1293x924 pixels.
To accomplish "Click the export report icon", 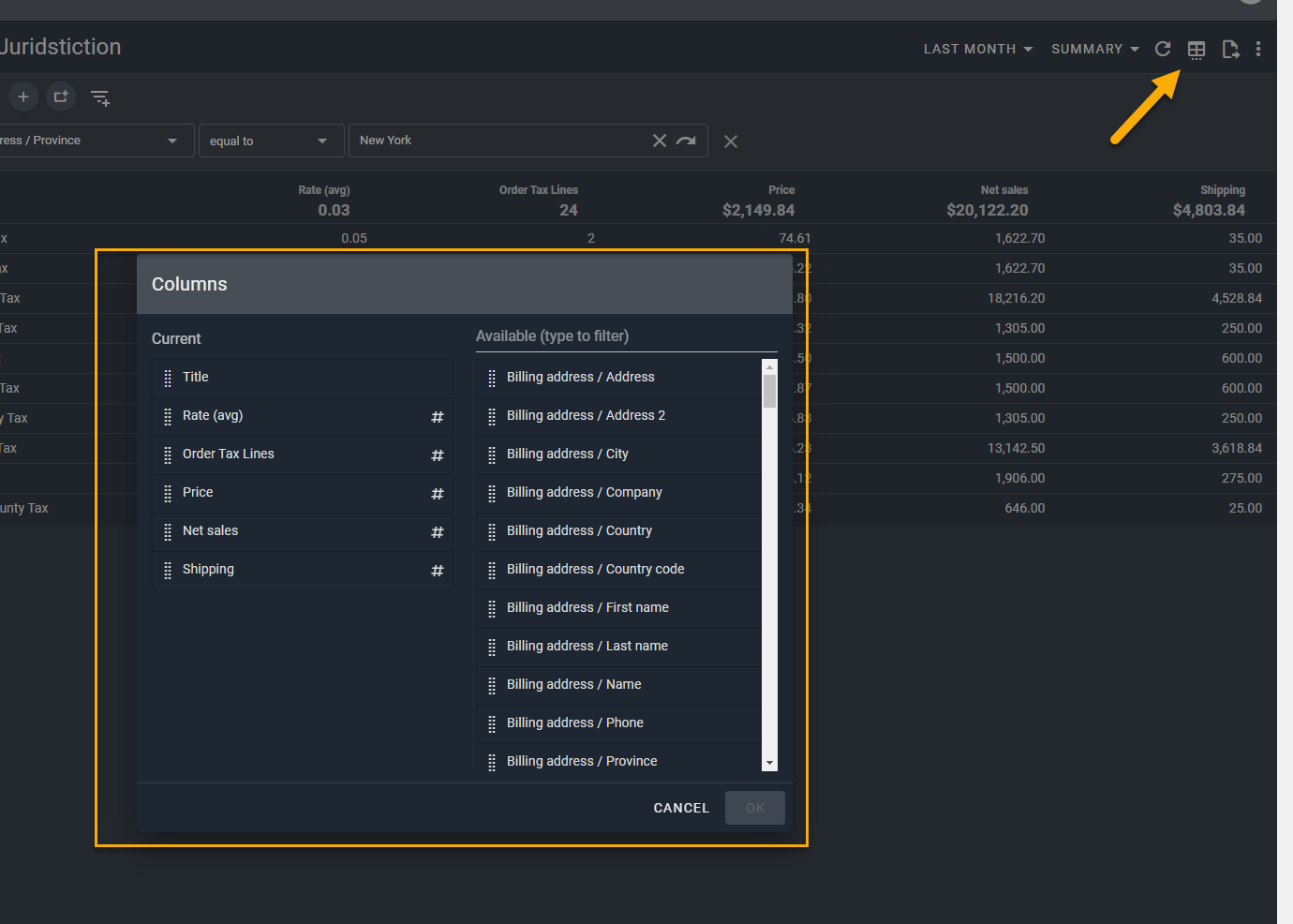I will tap(1230, 50).
